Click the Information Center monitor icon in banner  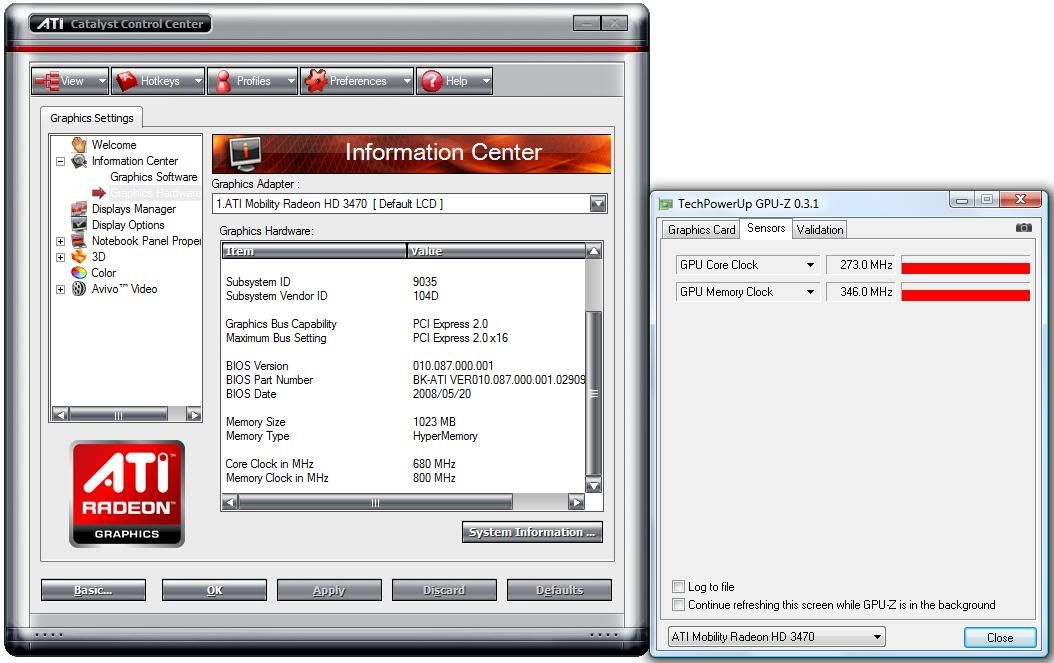point(244,153)
